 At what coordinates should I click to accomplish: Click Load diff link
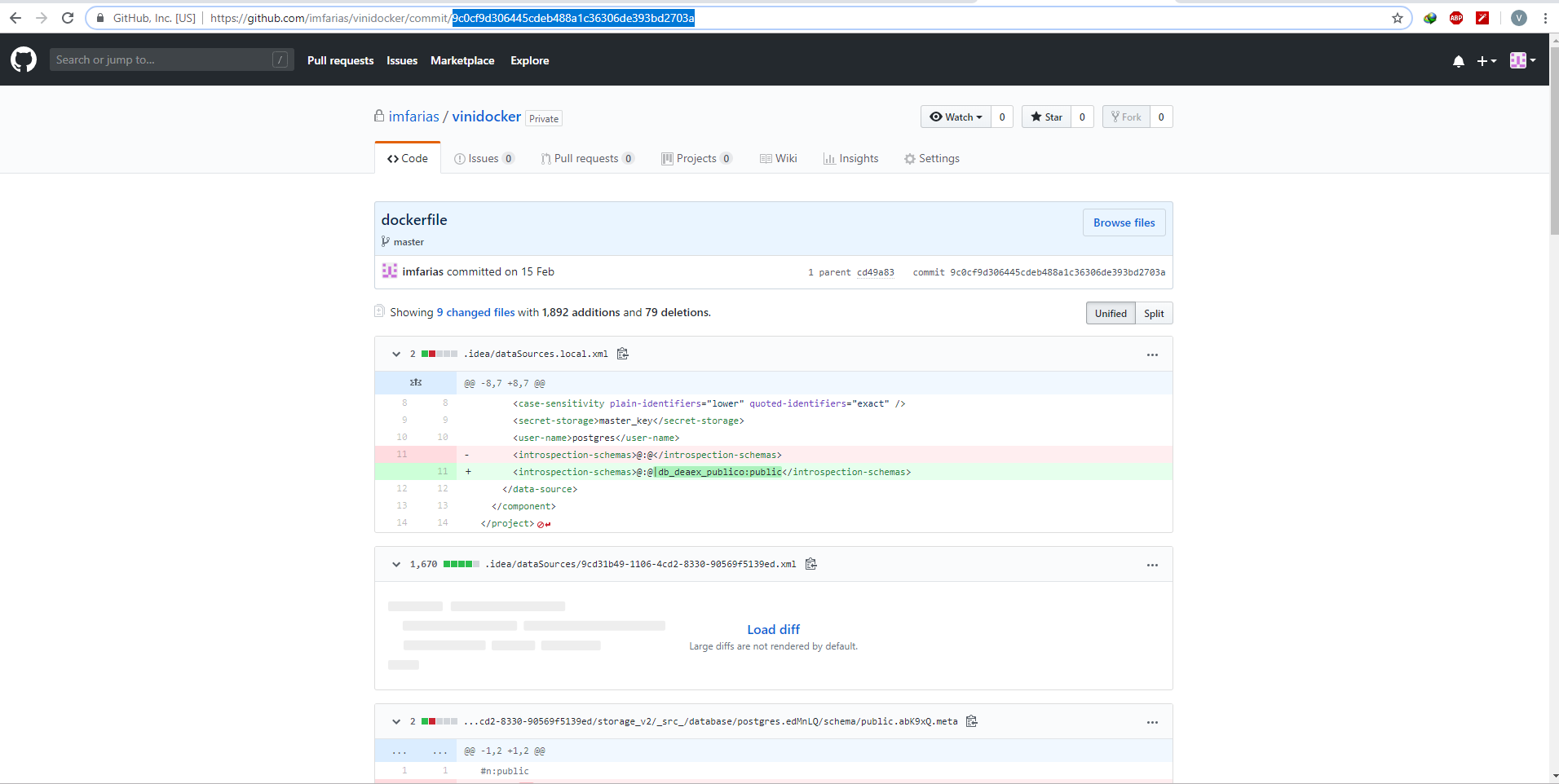773,629
